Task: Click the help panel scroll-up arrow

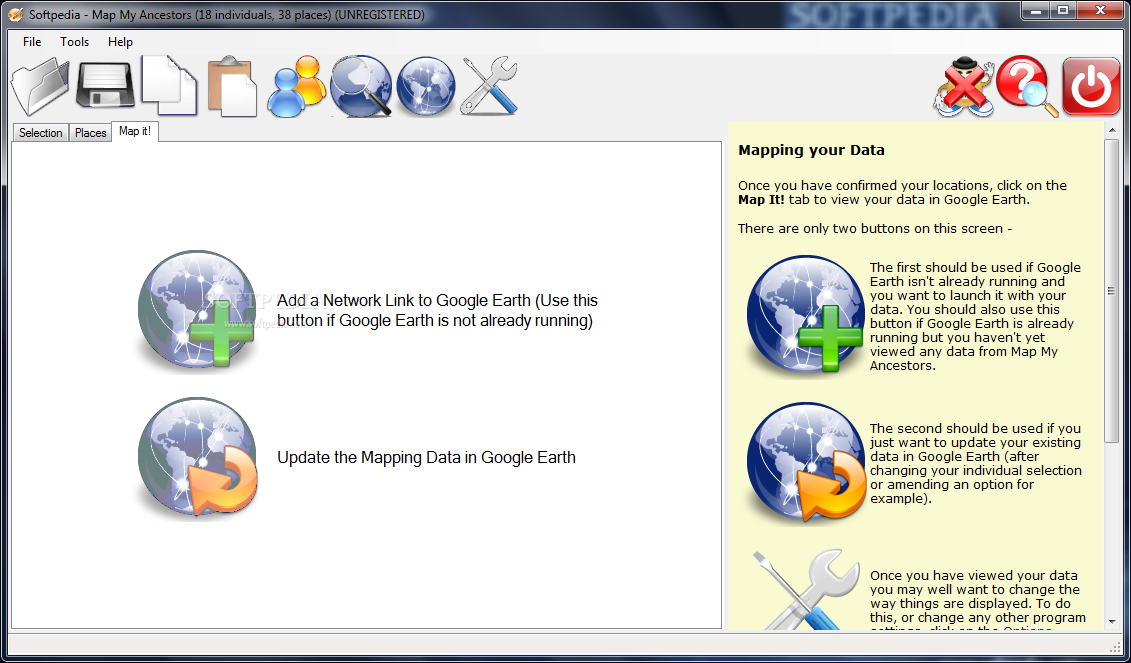Action: coord(1112,130)
